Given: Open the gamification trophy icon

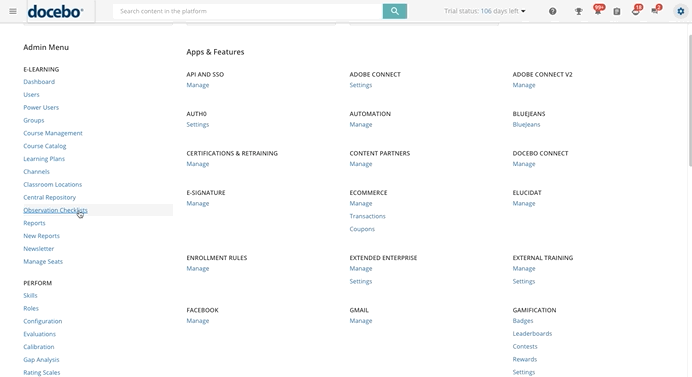Looking at the screenshot, I should click(578, 11).
